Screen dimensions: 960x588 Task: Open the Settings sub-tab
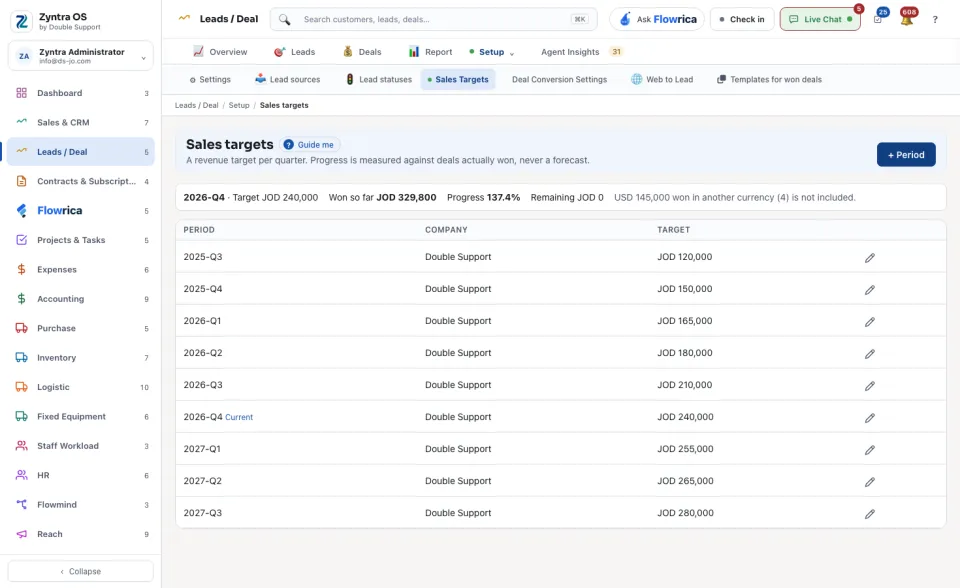[x=210, y=80]
